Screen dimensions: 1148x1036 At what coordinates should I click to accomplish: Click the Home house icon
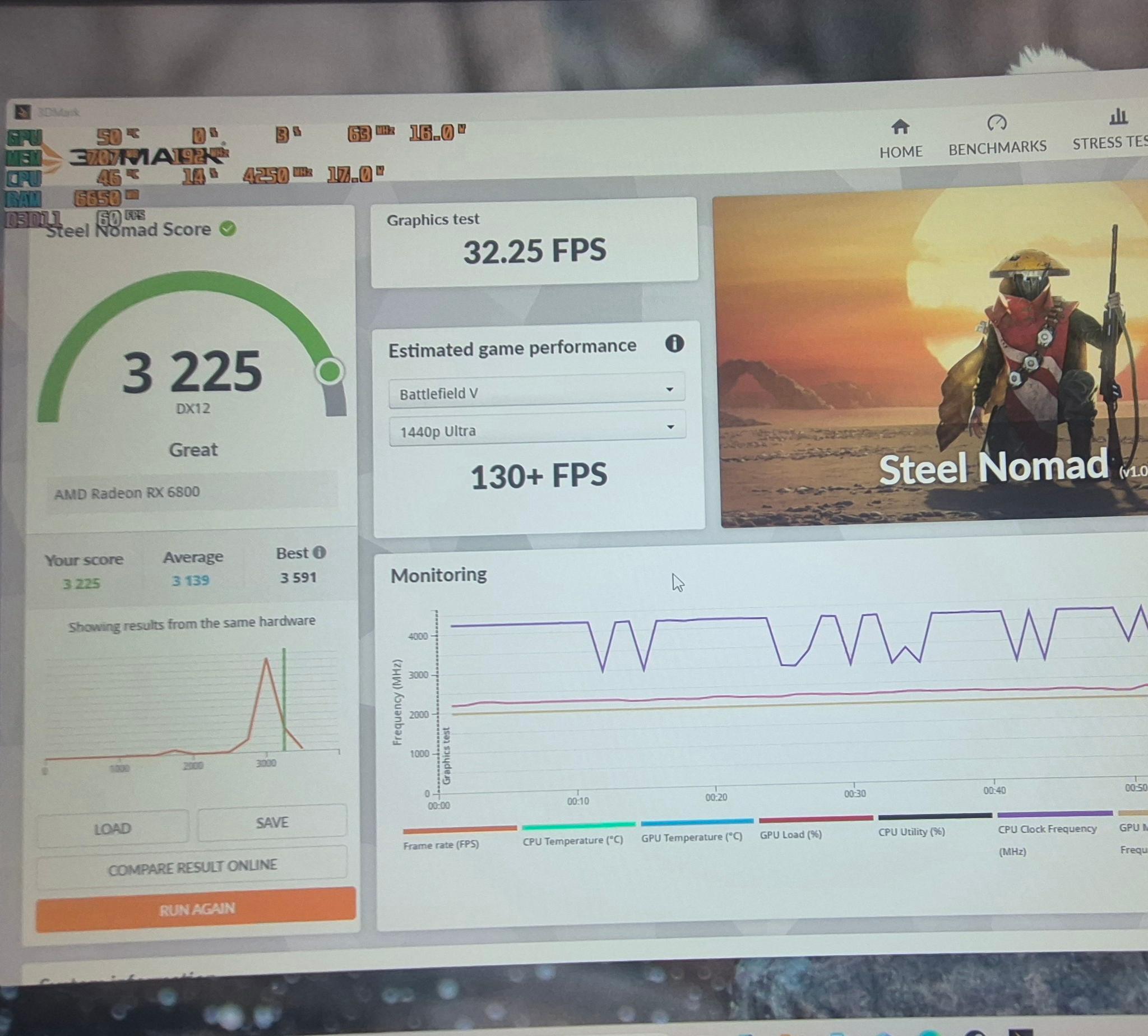tap(900, 126)
